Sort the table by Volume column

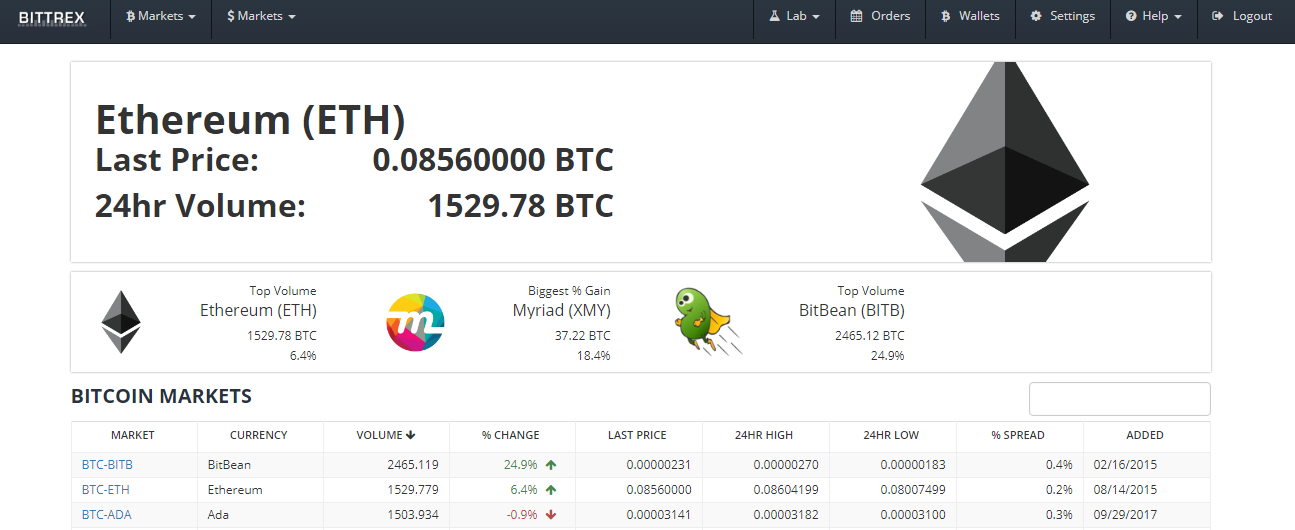[x=386, y=435]
